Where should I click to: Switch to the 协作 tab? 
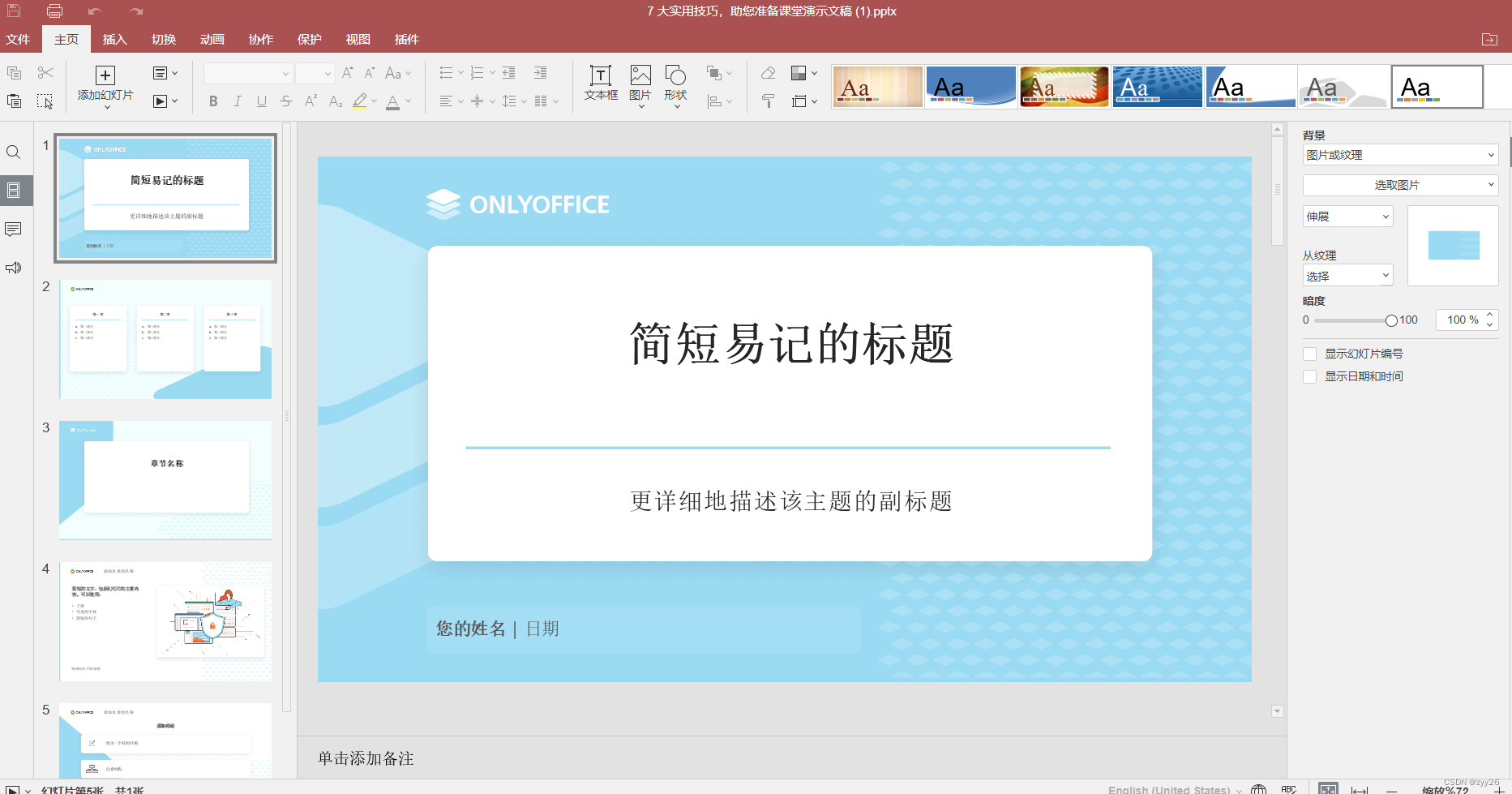click(261, 39)
